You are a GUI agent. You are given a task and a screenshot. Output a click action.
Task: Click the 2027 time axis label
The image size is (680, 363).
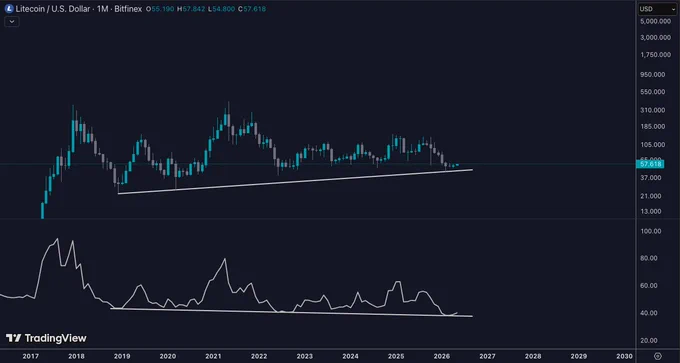click(x=487, y=356)
